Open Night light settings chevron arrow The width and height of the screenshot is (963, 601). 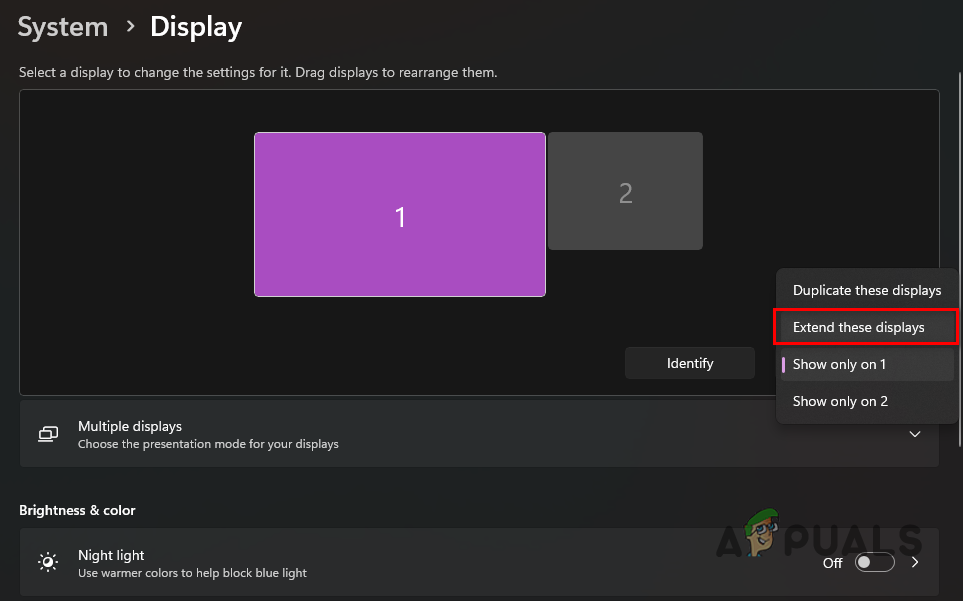[915, 562]
